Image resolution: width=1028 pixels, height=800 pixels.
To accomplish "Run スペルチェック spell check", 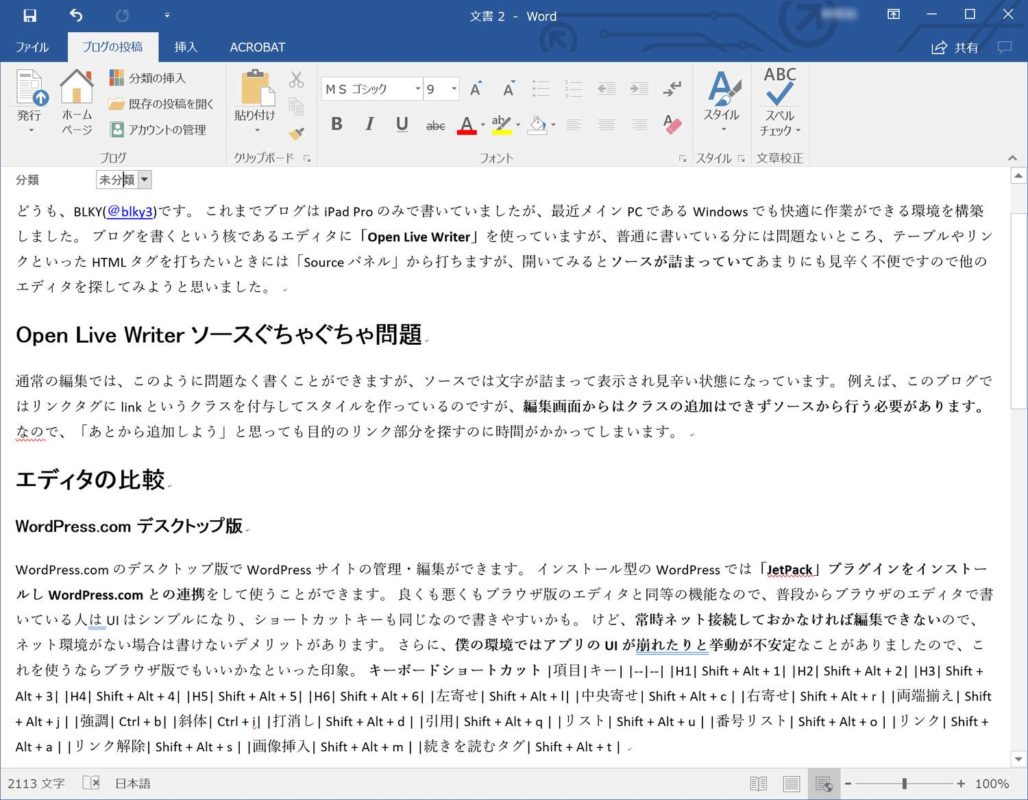I will 780,102.
